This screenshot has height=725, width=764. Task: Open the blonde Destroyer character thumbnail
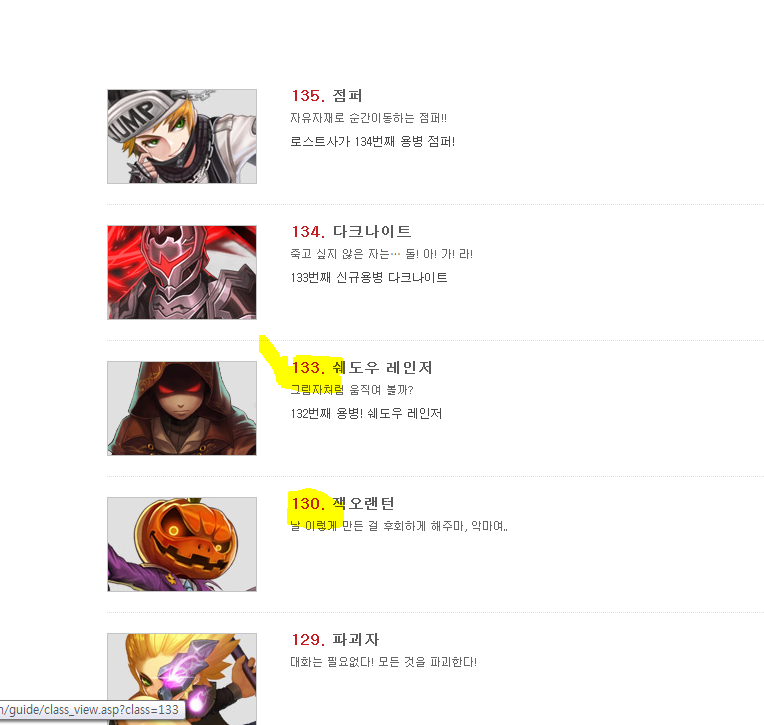pyautogui.click(x=182, y=679)
